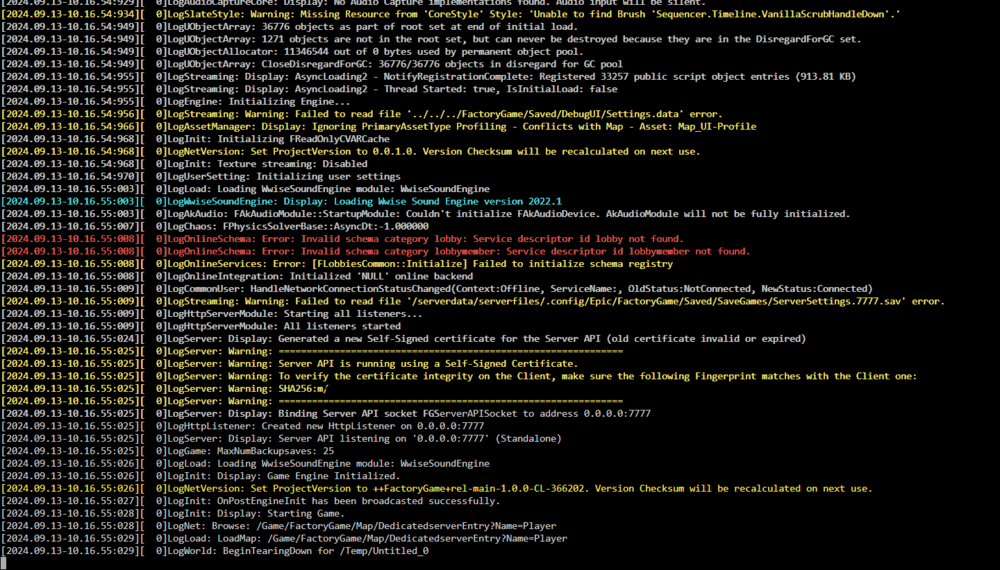Image resolution: width=1000 pixels, height=570 pixels.
Task: Select the 'Binding Server API socket FGServerAPISocket' line
Action: tap(326, 413)
